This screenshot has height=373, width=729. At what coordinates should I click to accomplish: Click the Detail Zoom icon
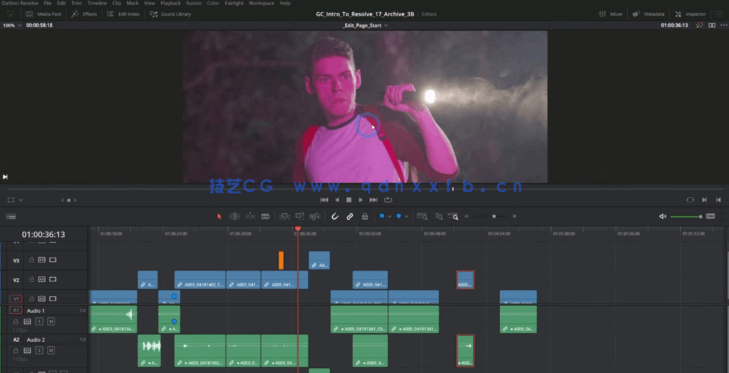point(438,216)
